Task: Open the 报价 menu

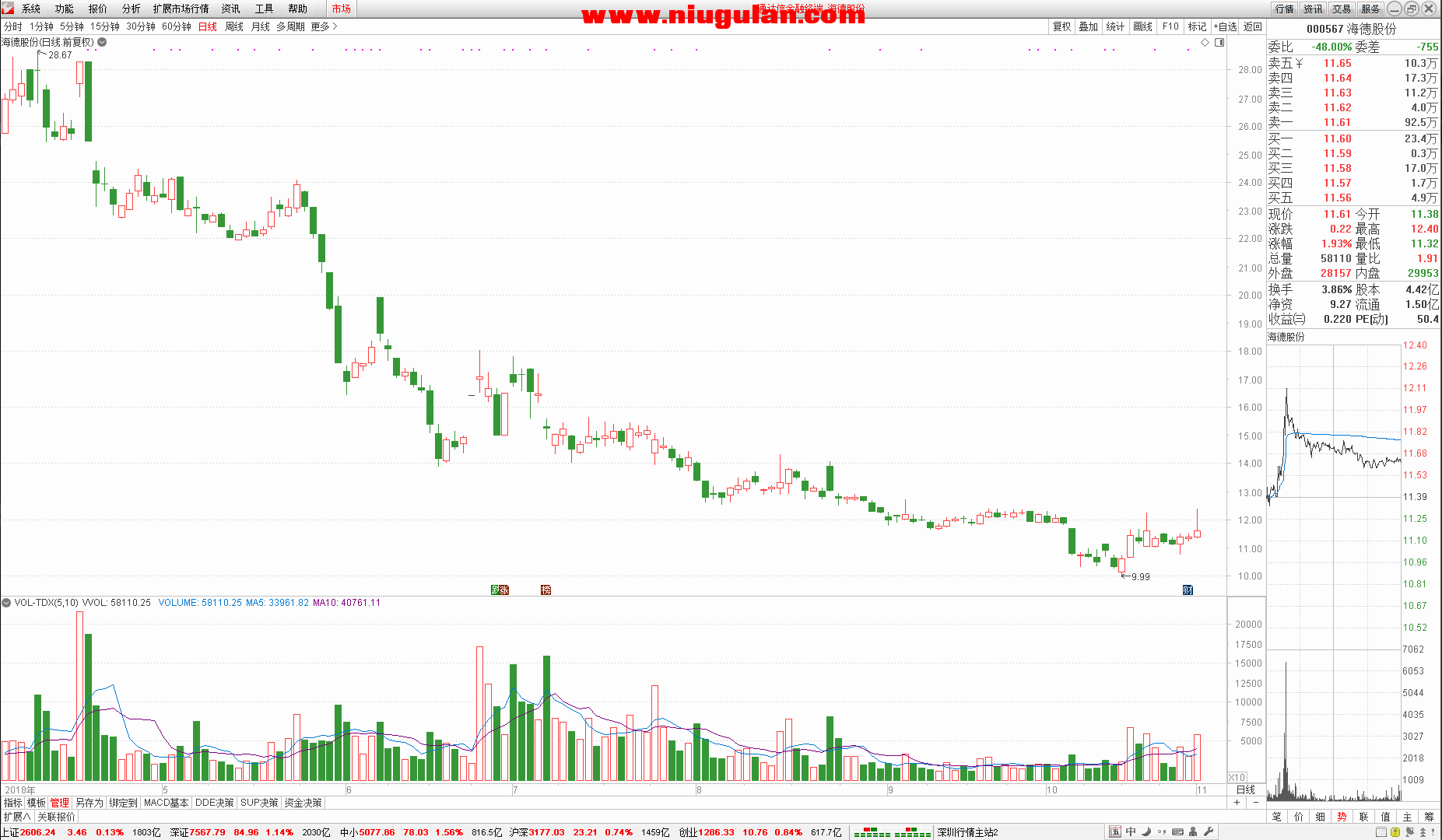Action: pos(98,9)
